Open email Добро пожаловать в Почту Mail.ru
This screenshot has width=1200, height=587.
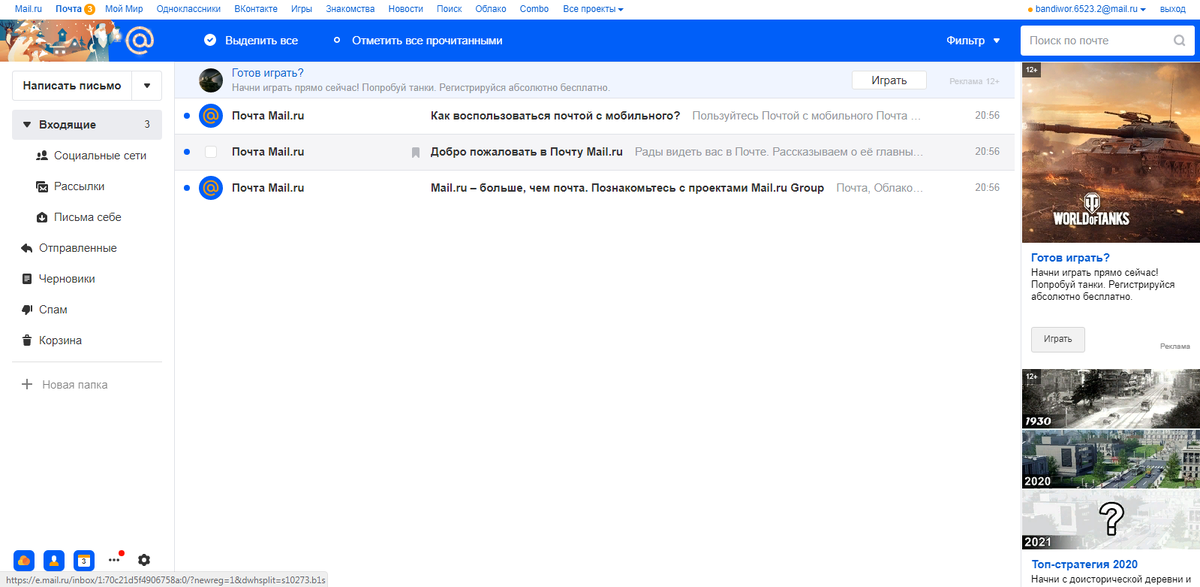595,152
